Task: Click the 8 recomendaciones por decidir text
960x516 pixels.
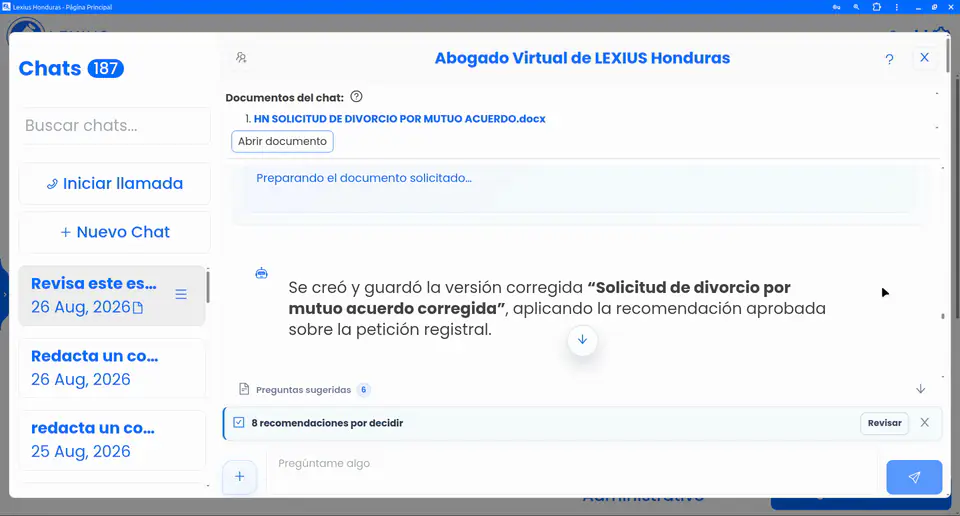Action: 327,423
